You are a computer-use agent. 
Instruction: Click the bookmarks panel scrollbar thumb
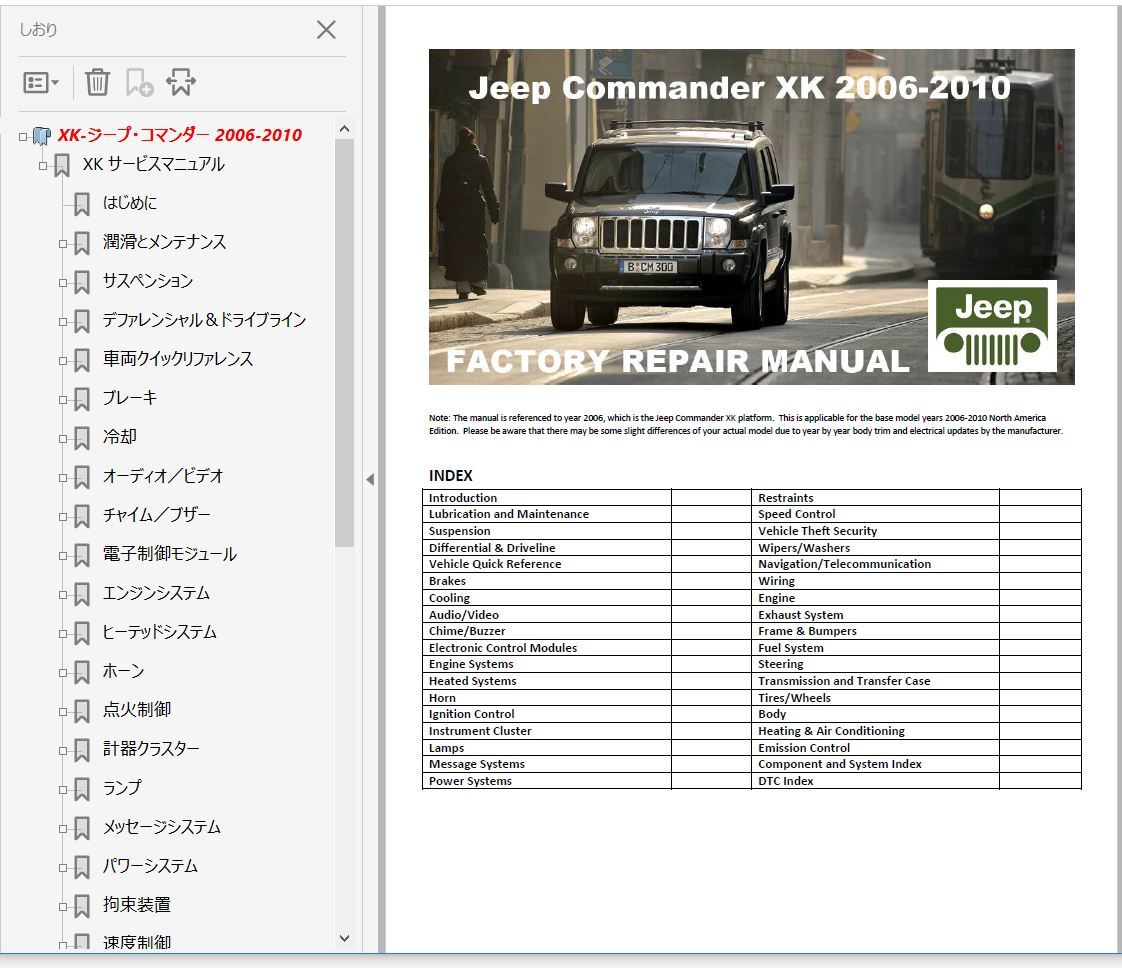[x=344, y=343]
